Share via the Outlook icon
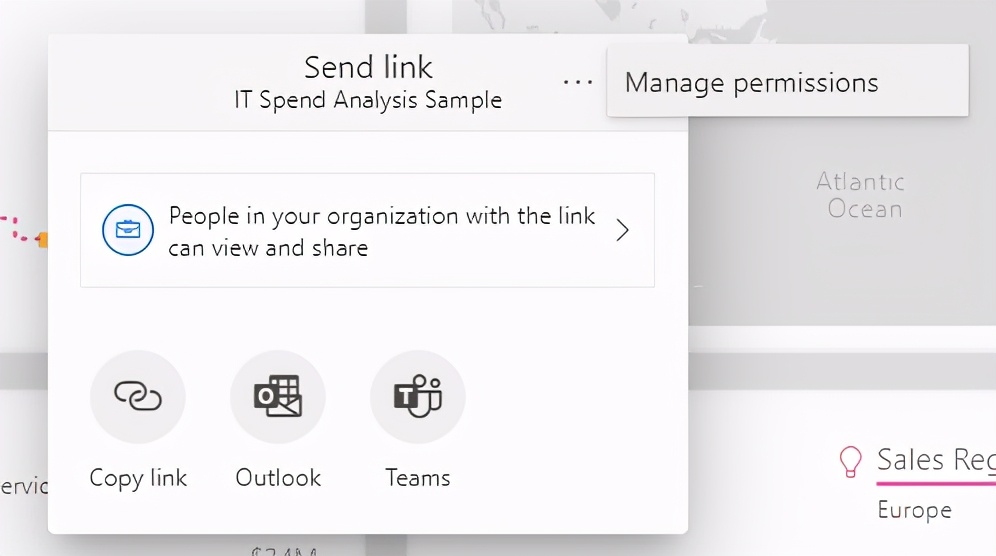This screenshot has height=556, width=996. [x=278, y=397]
